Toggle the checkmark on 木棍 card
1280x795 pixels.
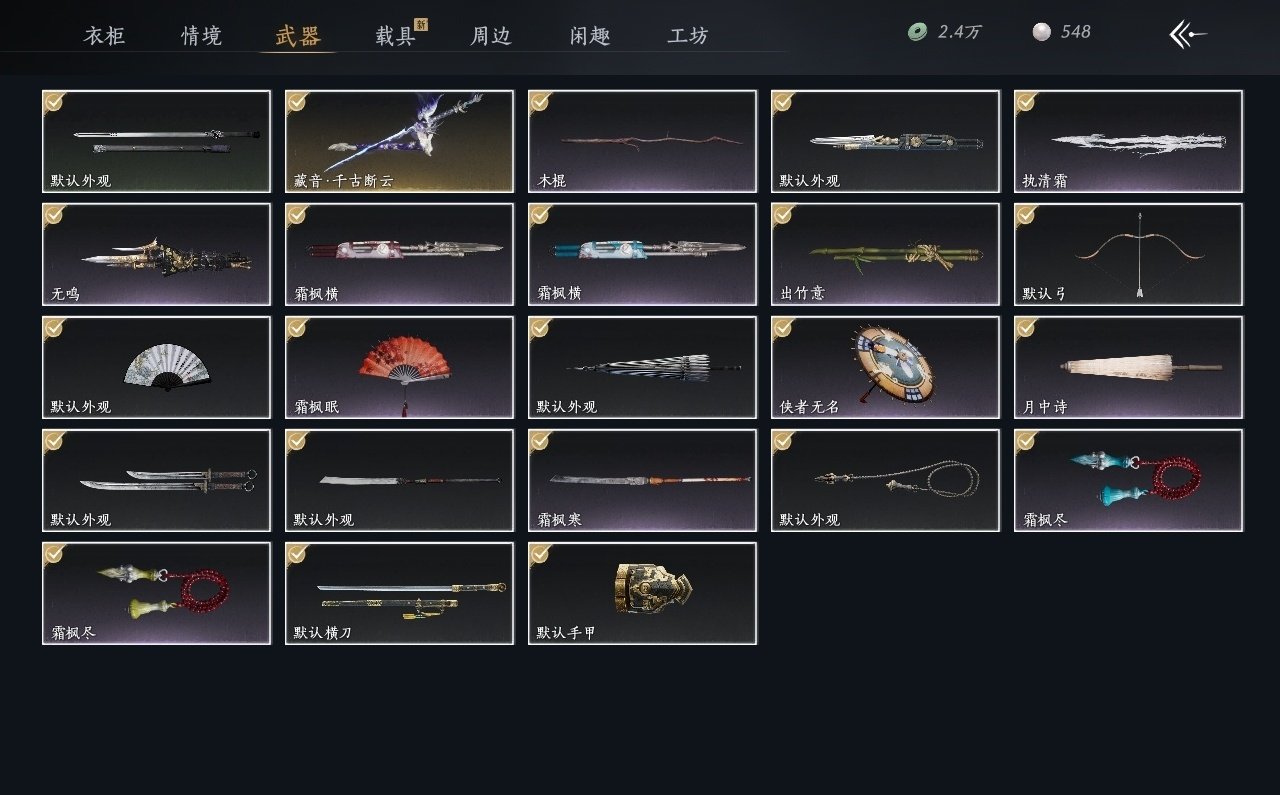pyautogui.click(x=540, y=102)
